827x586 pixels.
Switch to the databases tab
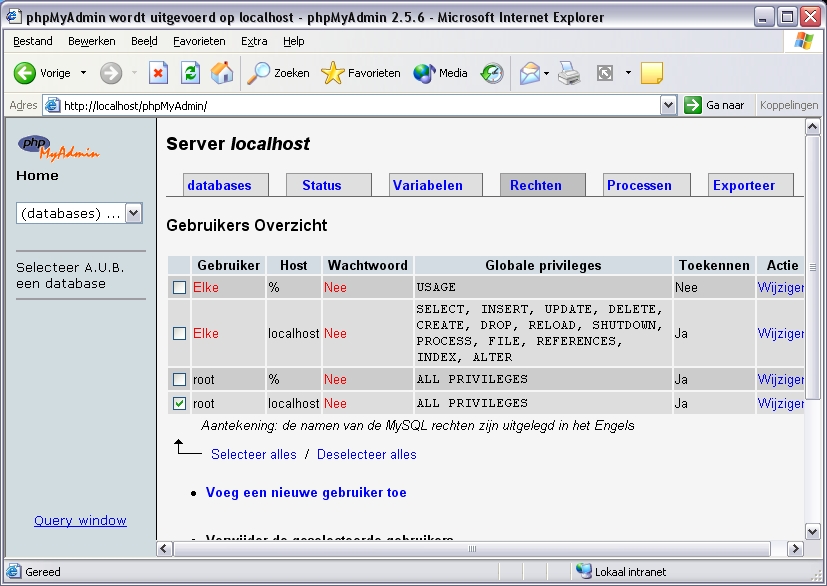coord(226,185)
